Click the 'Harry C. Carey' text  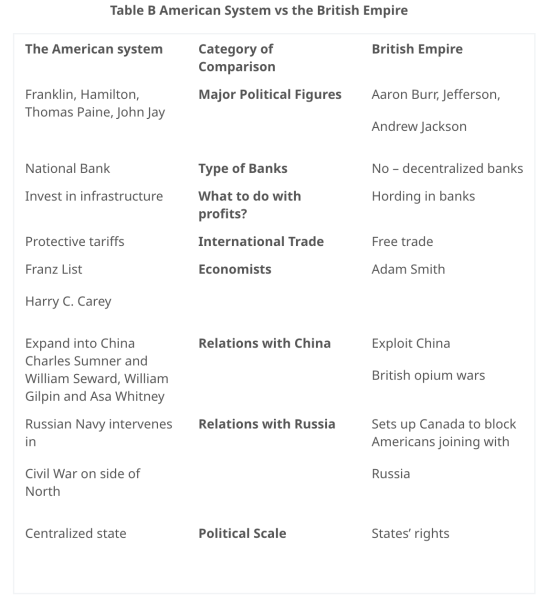[x=68, y=302]
